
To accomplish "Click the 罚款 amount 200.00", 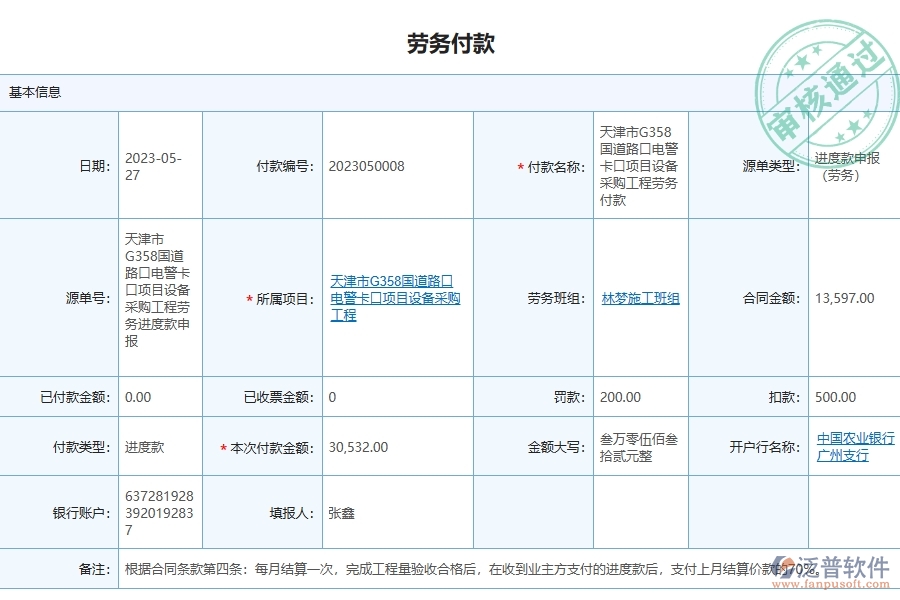I will (x=618, y=396).
